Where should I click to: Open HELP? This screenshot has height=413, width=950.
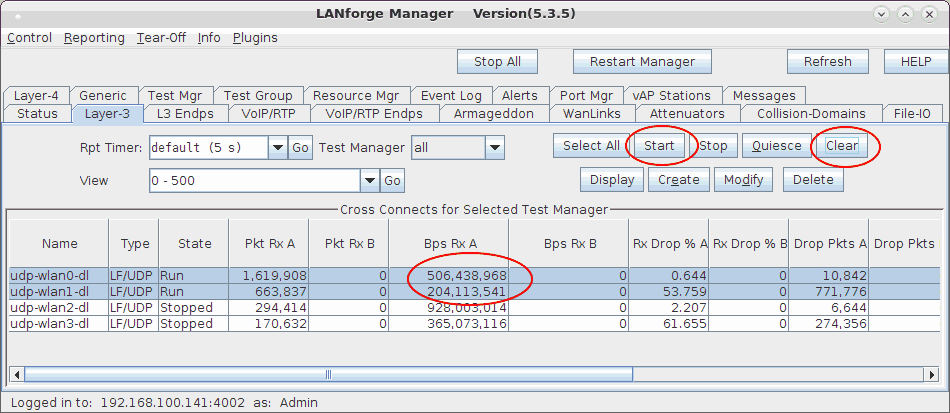916,62
